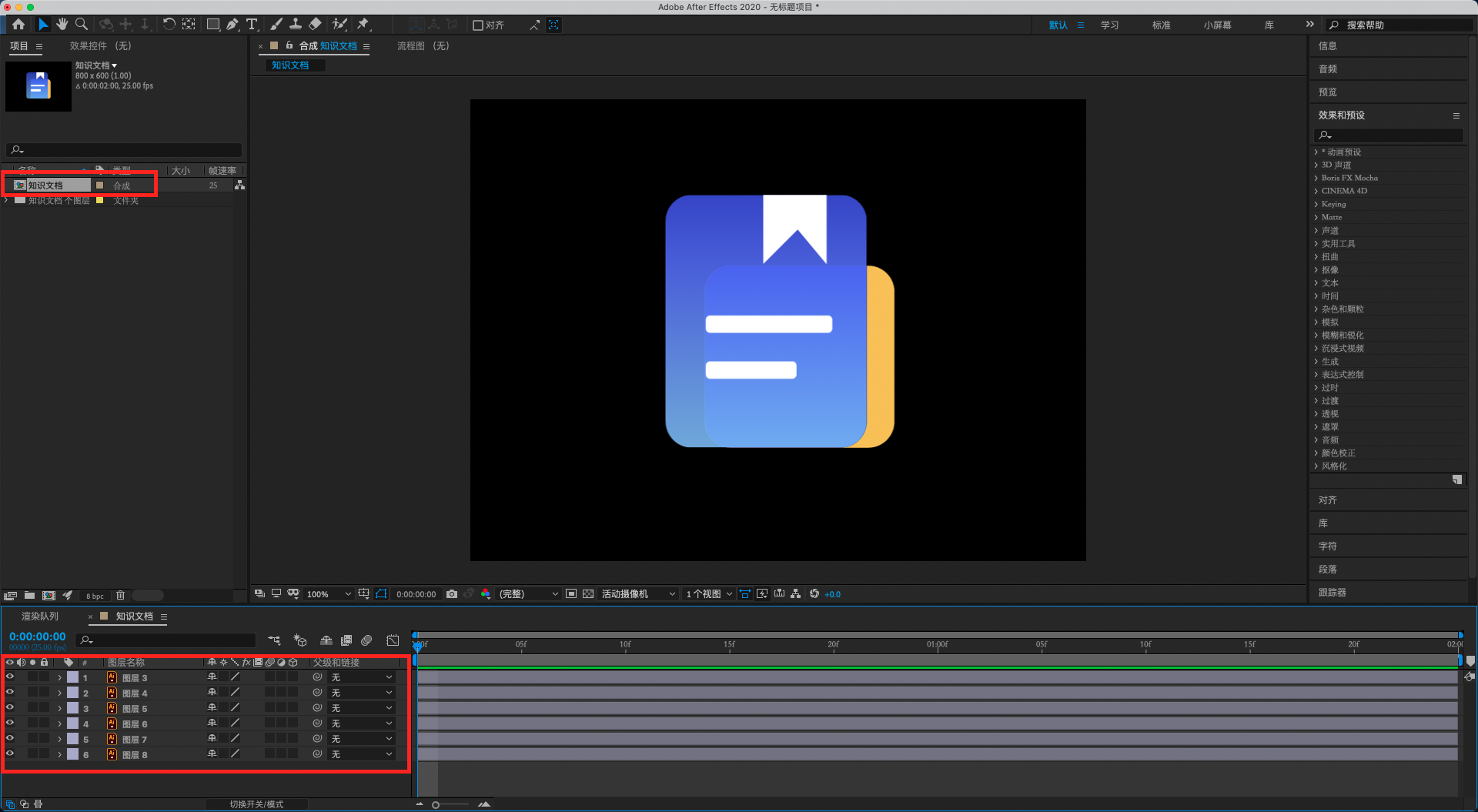Create a new composition from Project panel
This screenshot has width=1478, height=812.
(48, 595)
